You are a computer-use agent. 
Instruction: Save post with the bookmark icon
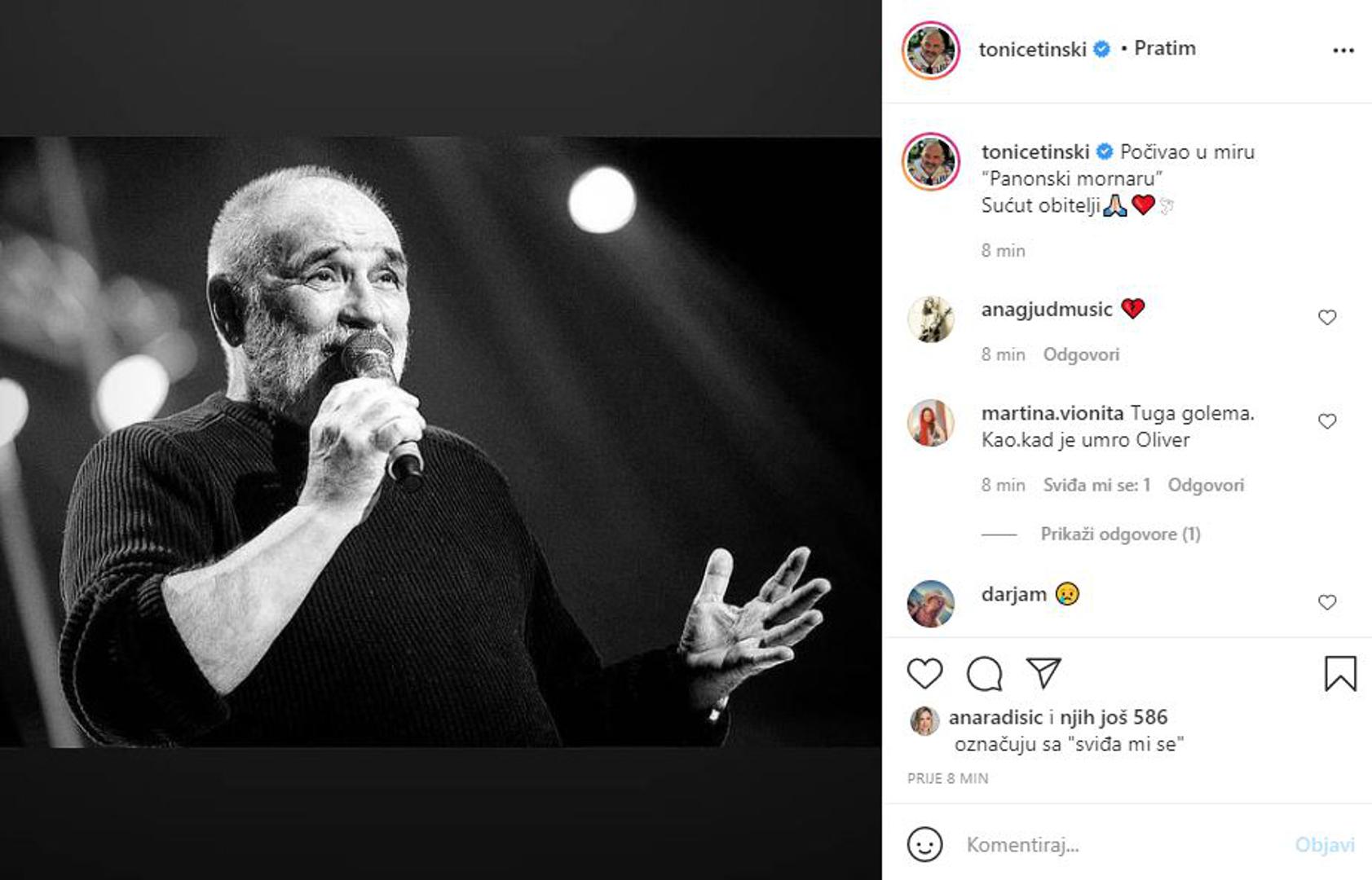pyautogui.click(x=1340, y=674)
